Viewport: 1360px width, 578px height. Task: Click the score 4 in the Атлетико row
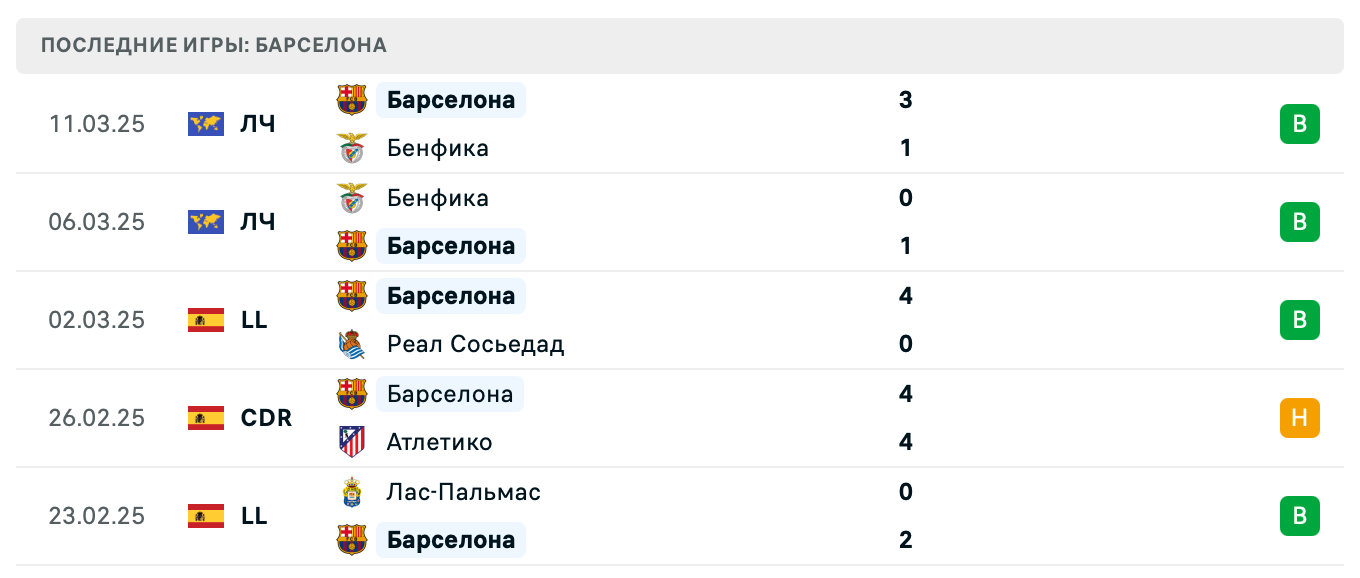coord(905,442)
